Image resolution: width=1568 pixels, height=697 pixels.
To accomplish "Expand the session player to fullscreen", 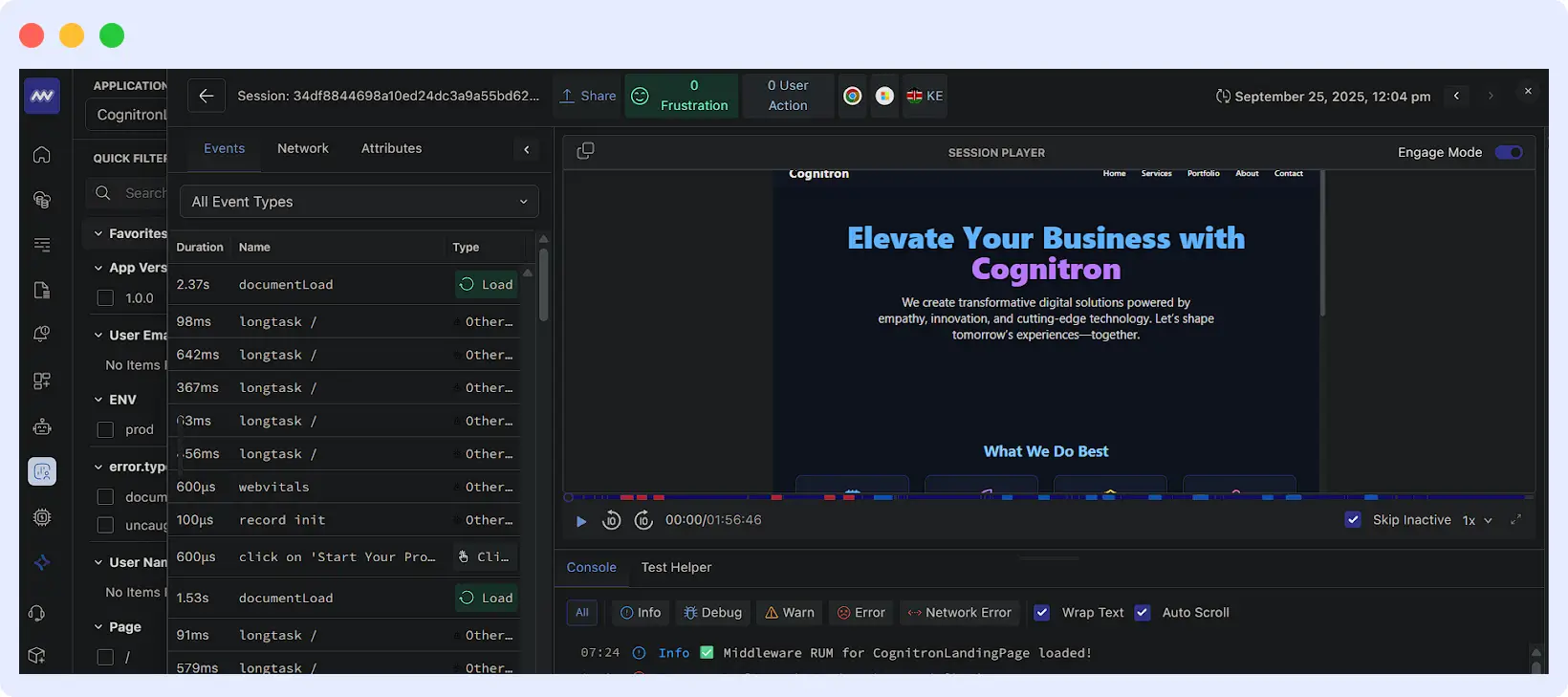I will [1515, 520].
